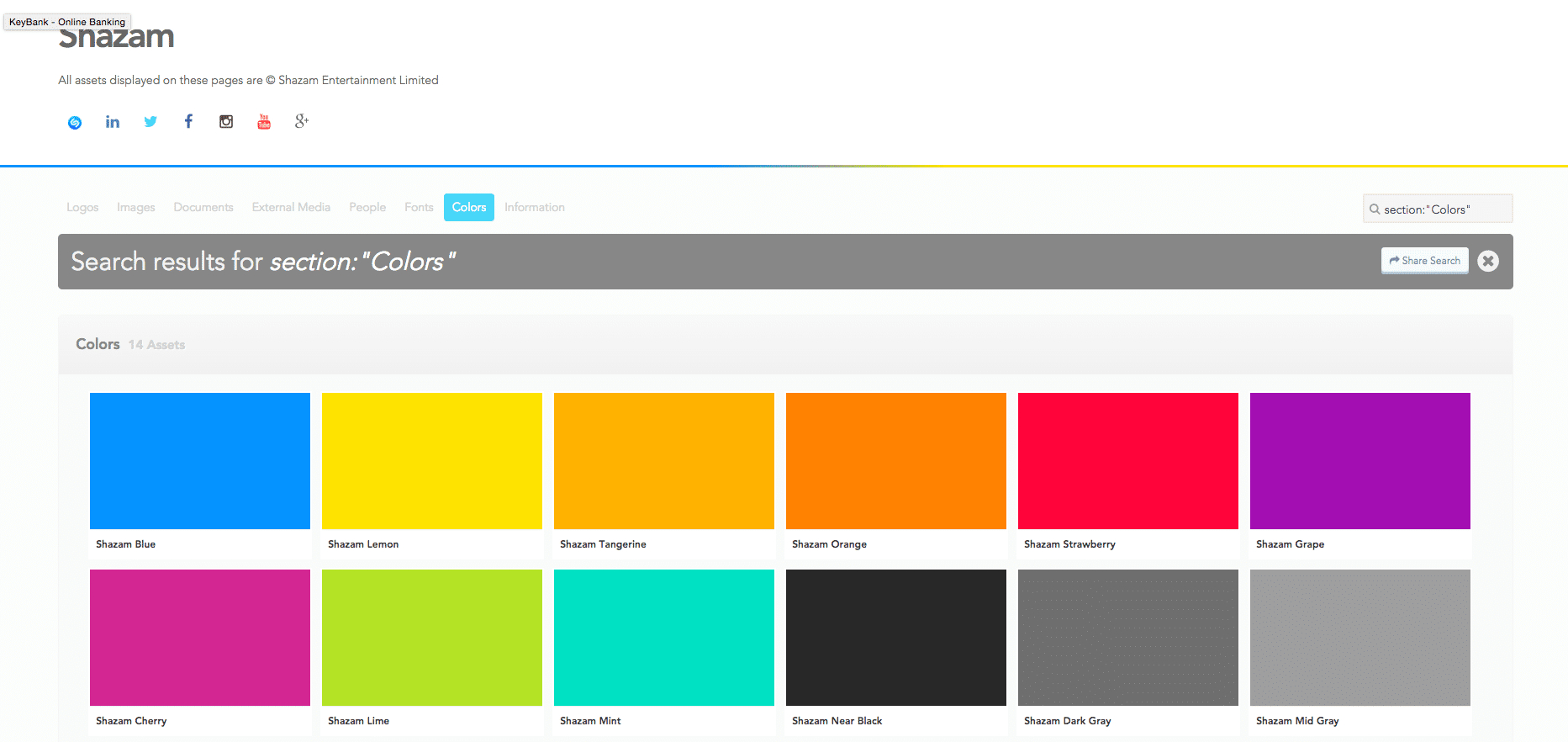Open the YouTube icon link
Image resolution: width=1568 pixels, height=742 pixels.
pos(264,121)
